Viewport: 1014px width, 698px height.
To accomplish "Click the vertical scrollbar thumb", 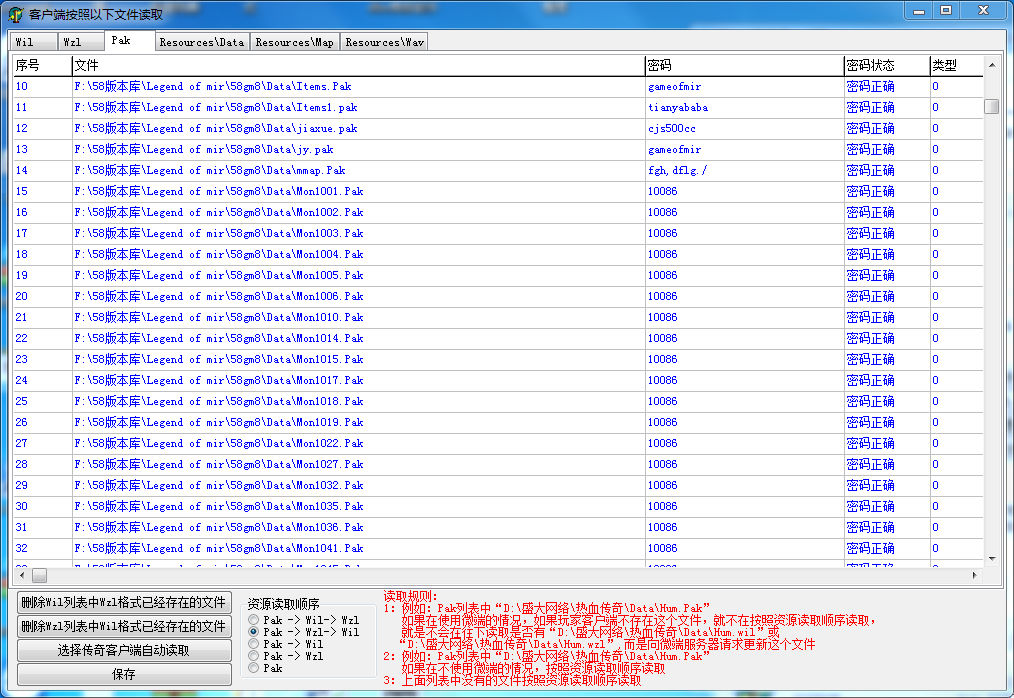I will click(x=991, y=106).
